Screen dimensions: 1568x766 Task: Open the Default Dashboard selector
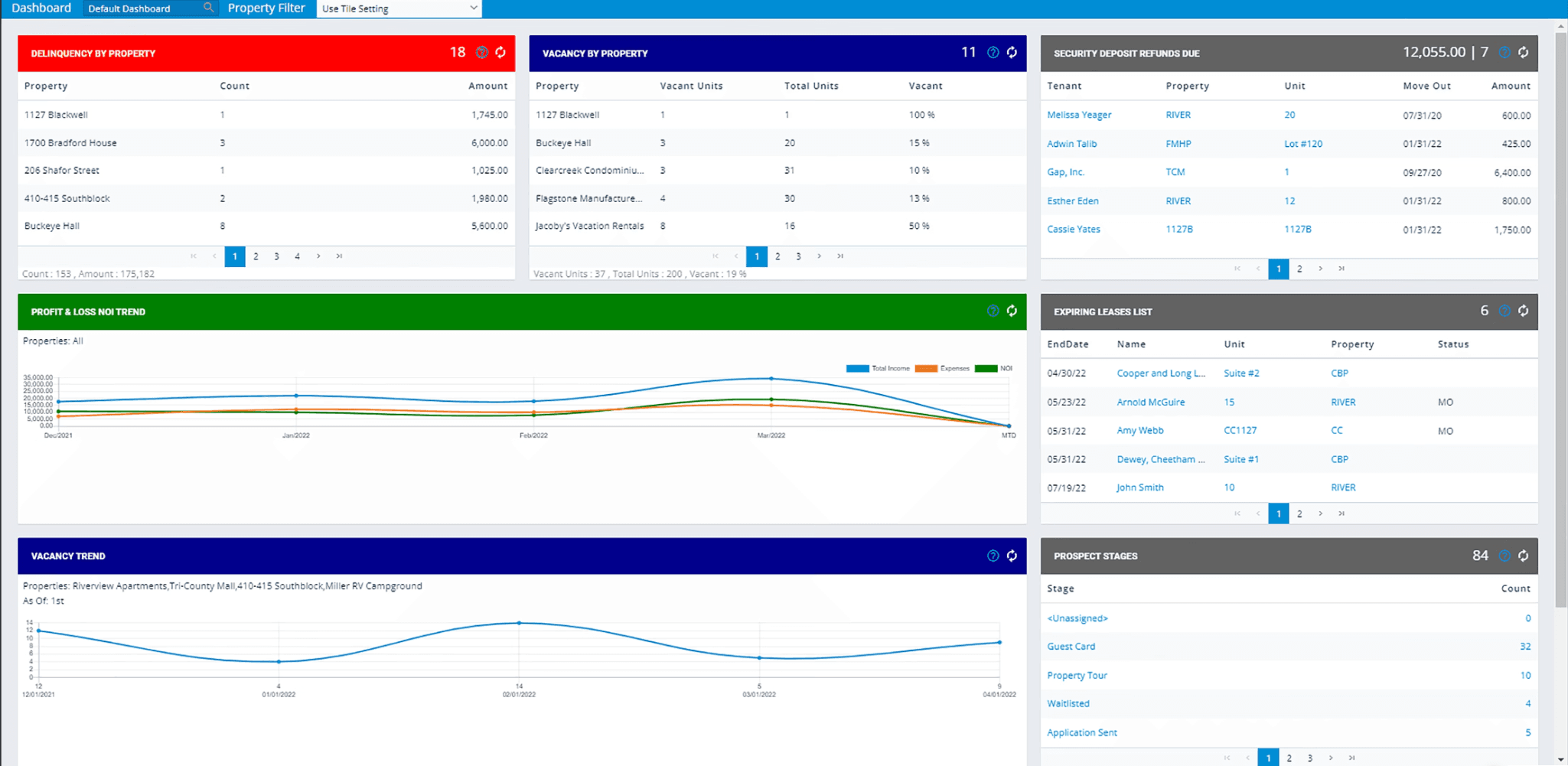[x=142, y=8]
